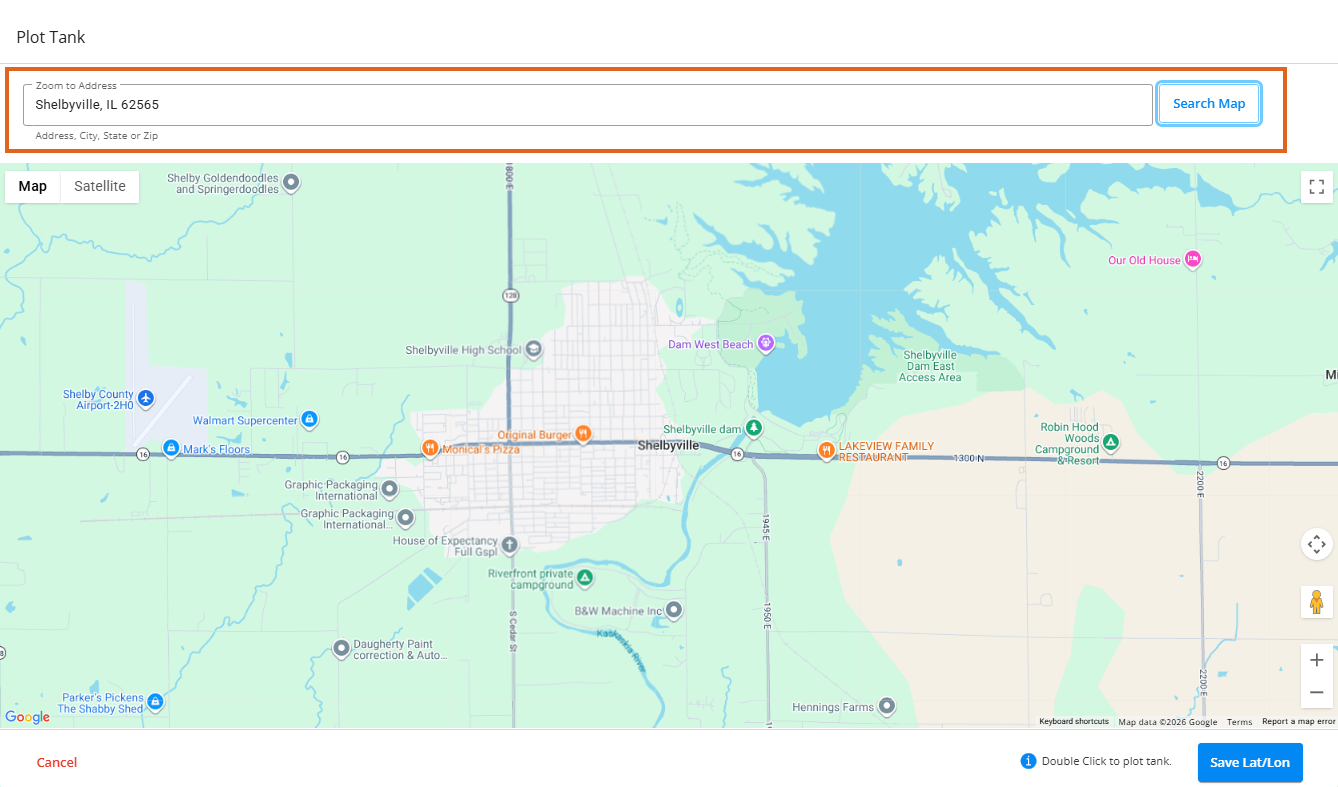Screen dimensions: 1338x787
Task: Toggle fullscreen map view
Action: tap(1316, 187)
